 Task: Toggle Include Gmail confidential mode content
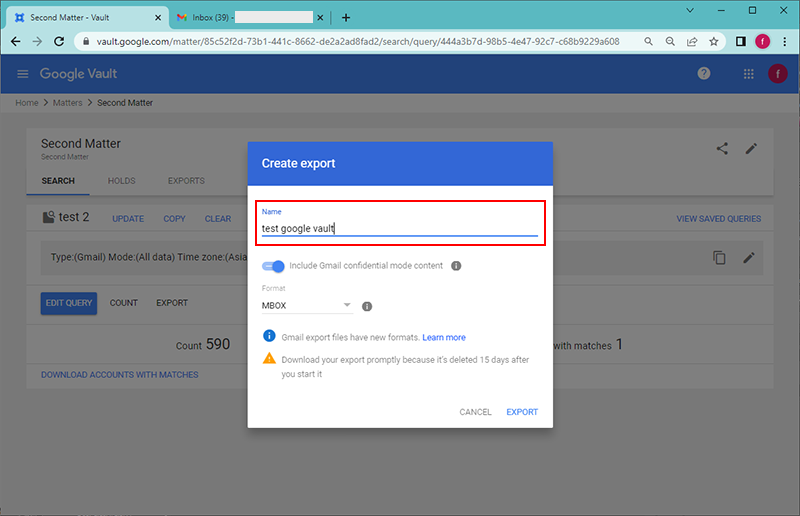click(273, 266)
